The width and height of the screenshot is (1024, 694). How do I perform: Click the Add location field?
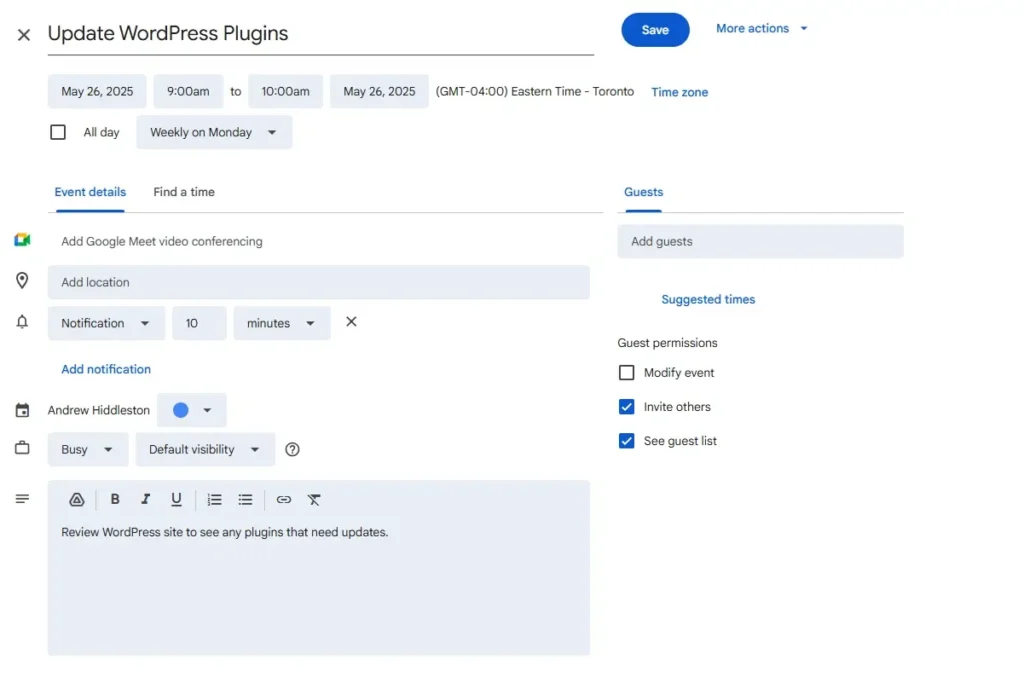319,282
